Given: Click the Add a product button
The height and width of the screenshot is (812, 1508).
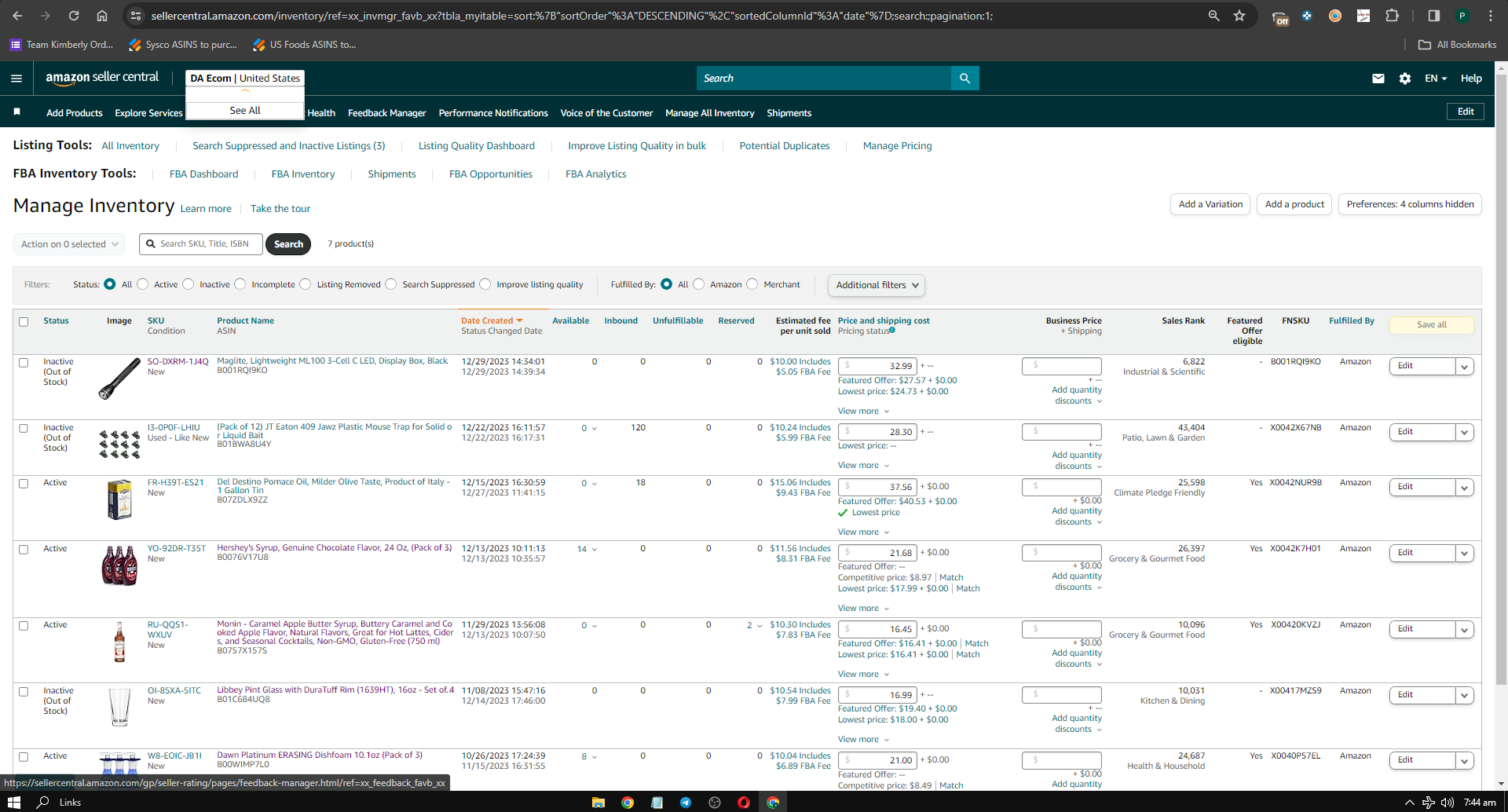Looking at the screenshot, I should (1294, 204).
